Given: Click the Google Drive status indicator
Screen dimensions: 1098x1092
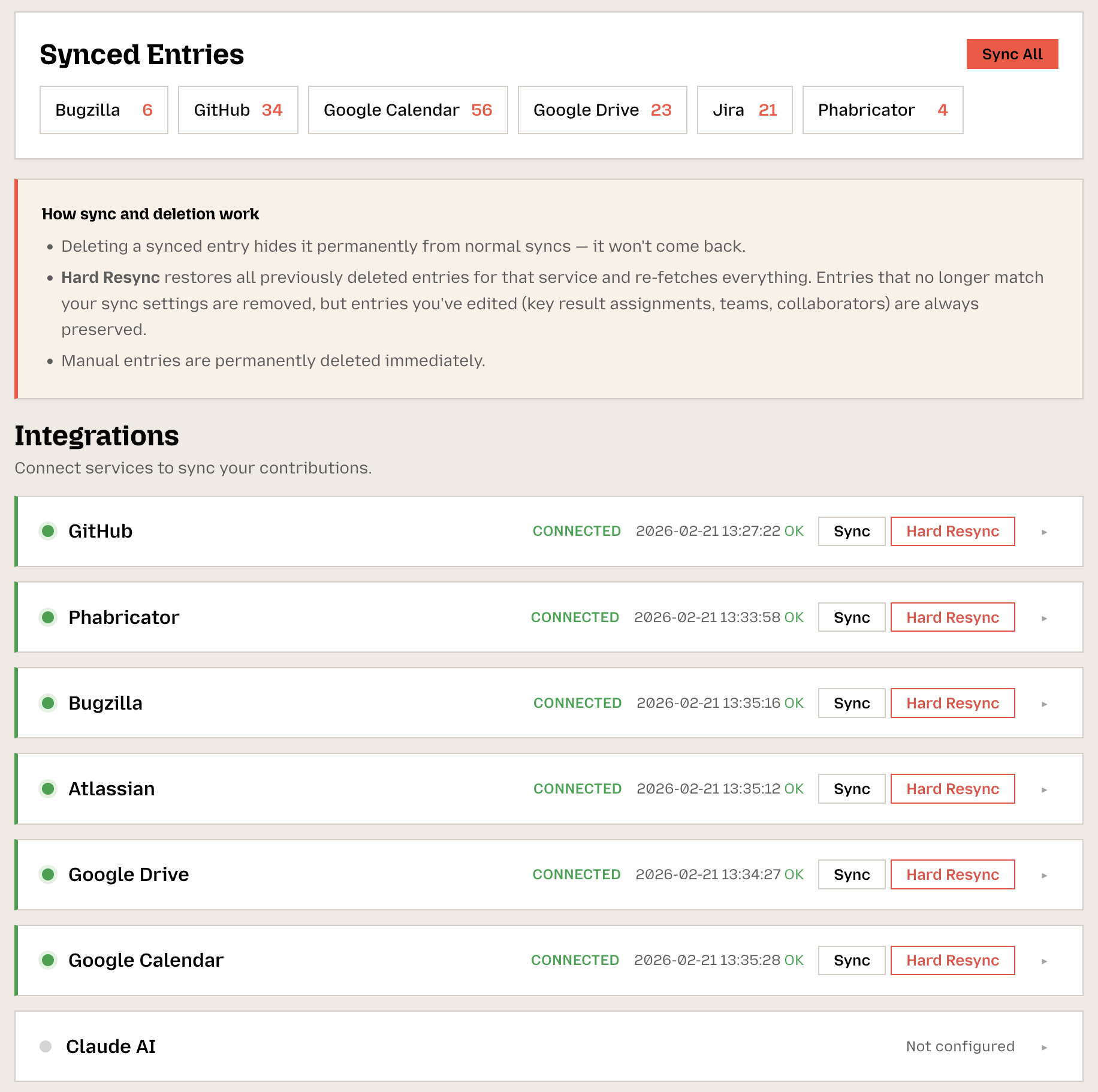Looking at the screenshot, I should [48, 874].
